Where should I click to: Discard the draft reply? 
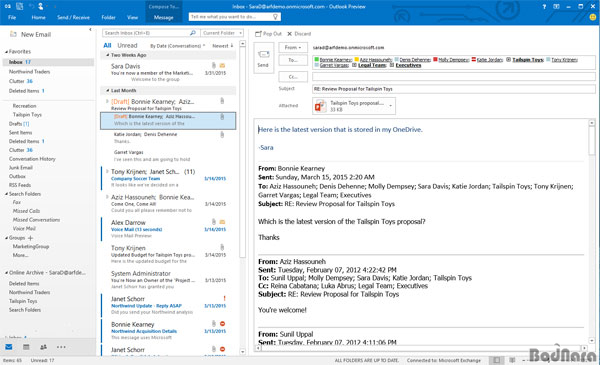[x=299, y=34]
